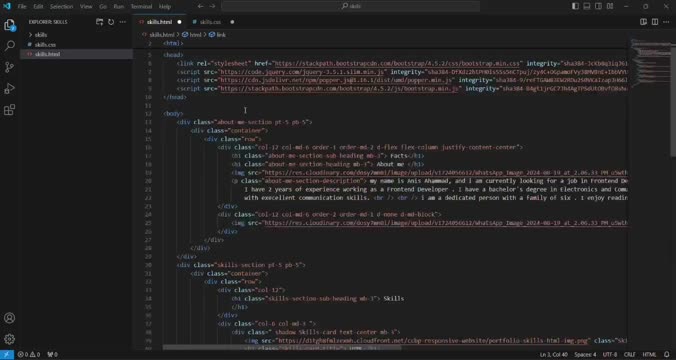676x360 pixels.
Task: Close unsaved skills.css tab dot
Action: click(x=232, y=22)
